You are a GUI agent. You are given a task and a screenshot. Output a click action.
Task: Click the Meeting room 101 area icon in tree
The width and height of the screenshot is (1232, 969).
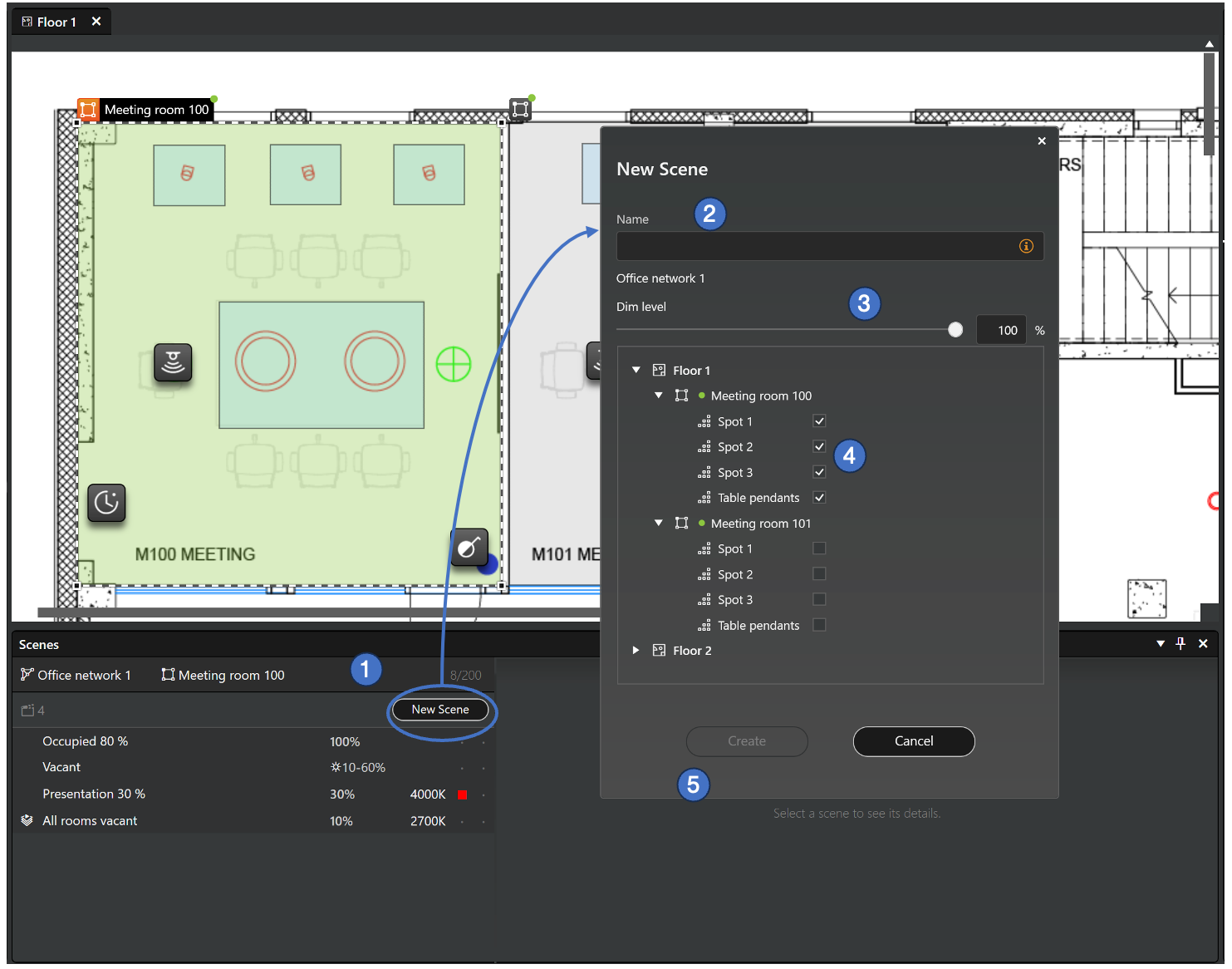coord(681,523)
